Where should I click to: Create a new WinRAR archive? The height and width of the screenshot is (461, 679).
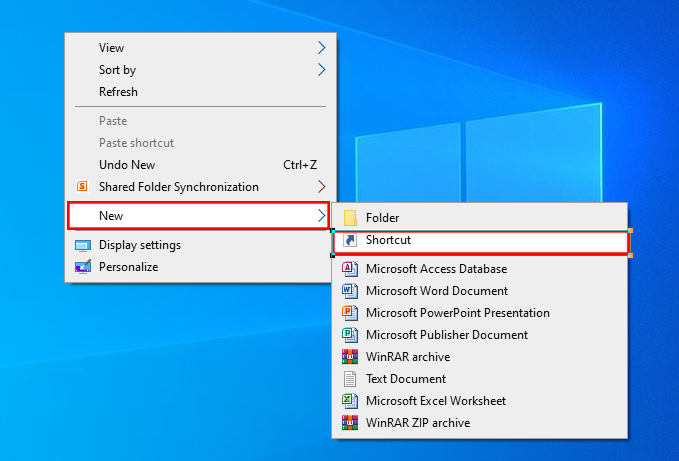click(x=480, y=357)
